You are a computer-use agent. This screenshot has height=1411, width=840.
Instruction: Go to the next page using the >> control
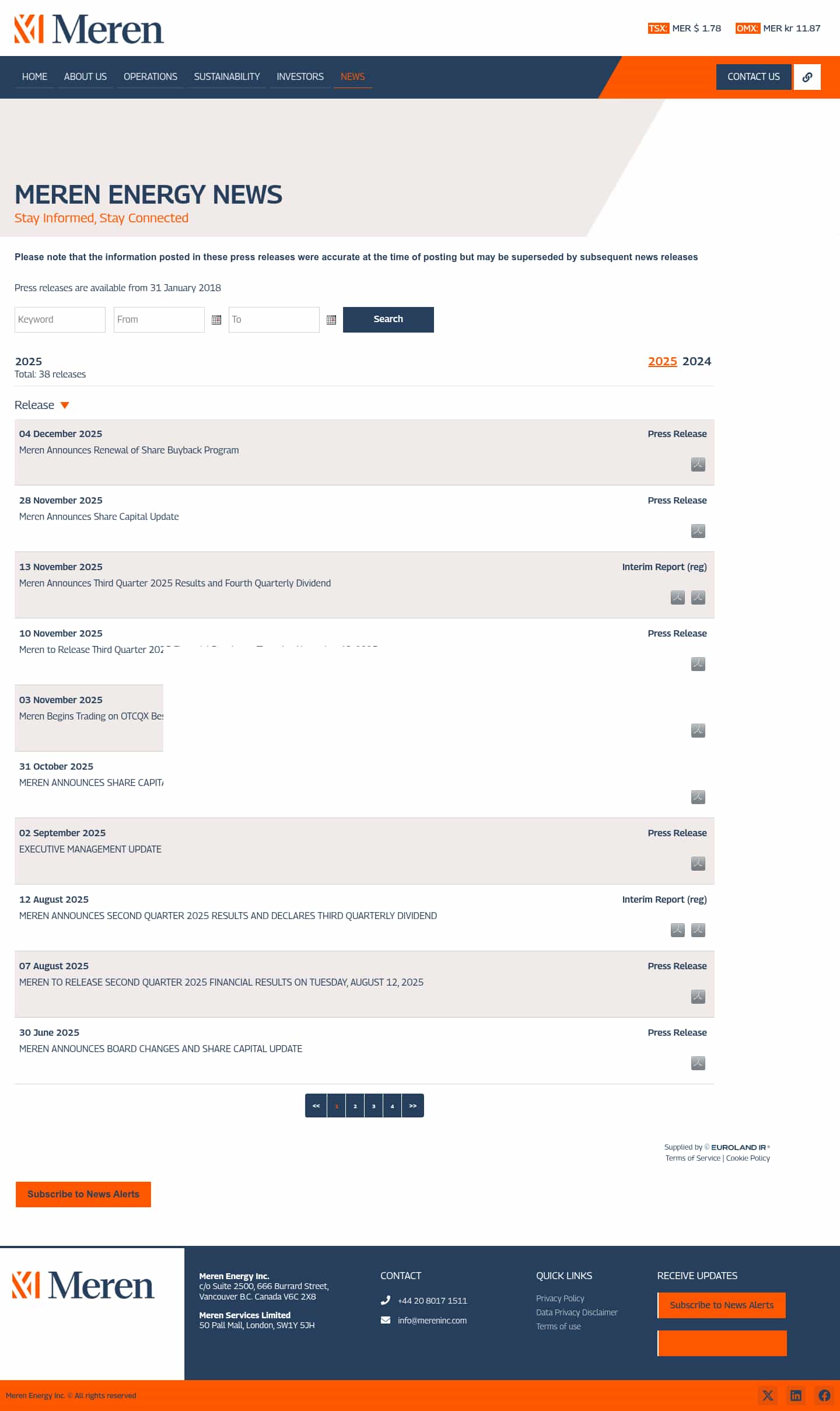coord(412,1105)
